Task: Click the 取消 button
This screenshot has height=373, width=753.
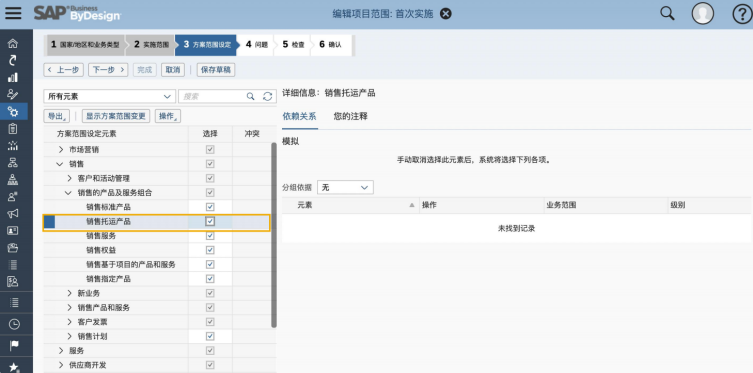Action: [173, 70]
